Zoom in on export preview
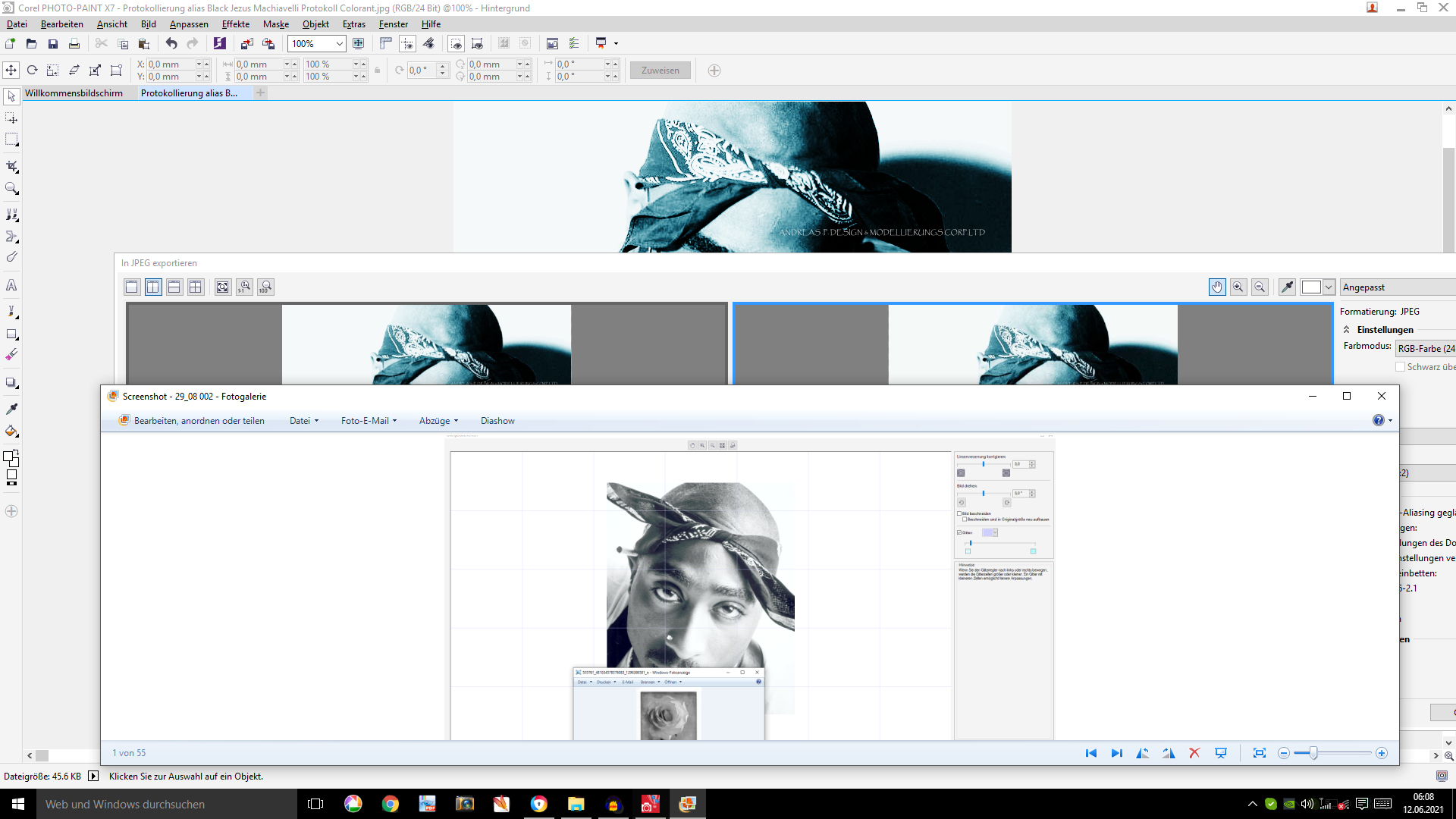This screenshot has width=1456, height=819. point(1238,287)
